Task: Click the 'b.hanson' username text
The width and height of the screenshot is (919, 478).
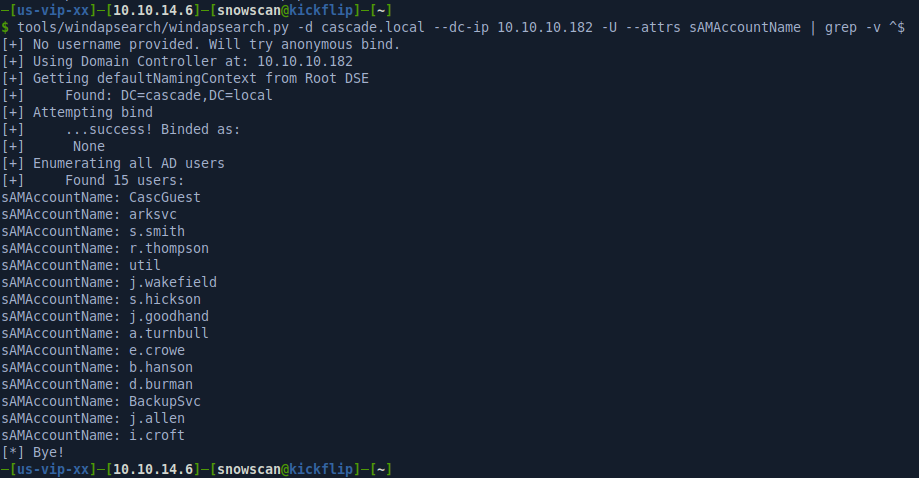Action: 161,367
